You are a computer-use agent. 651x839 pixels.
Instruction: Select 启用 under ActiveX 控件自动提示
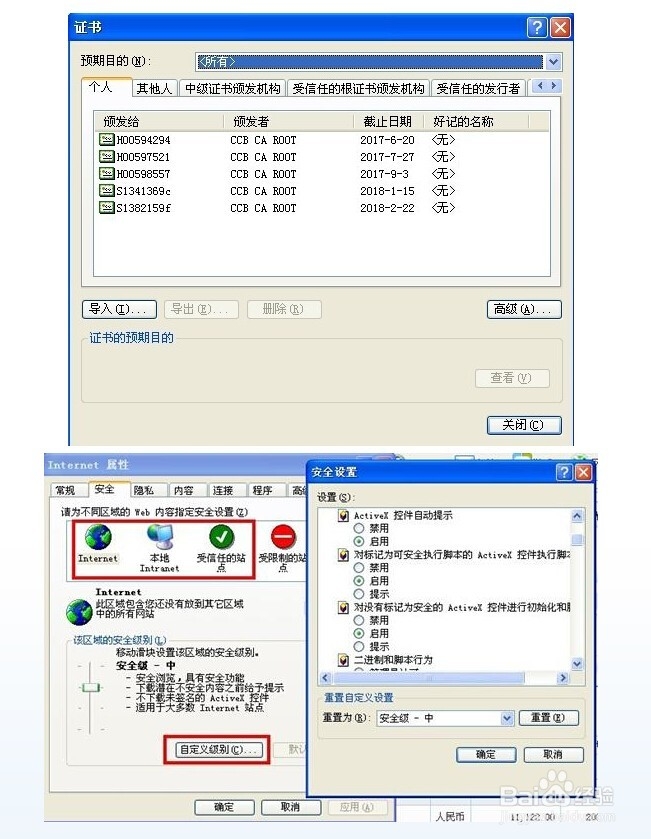359,541
